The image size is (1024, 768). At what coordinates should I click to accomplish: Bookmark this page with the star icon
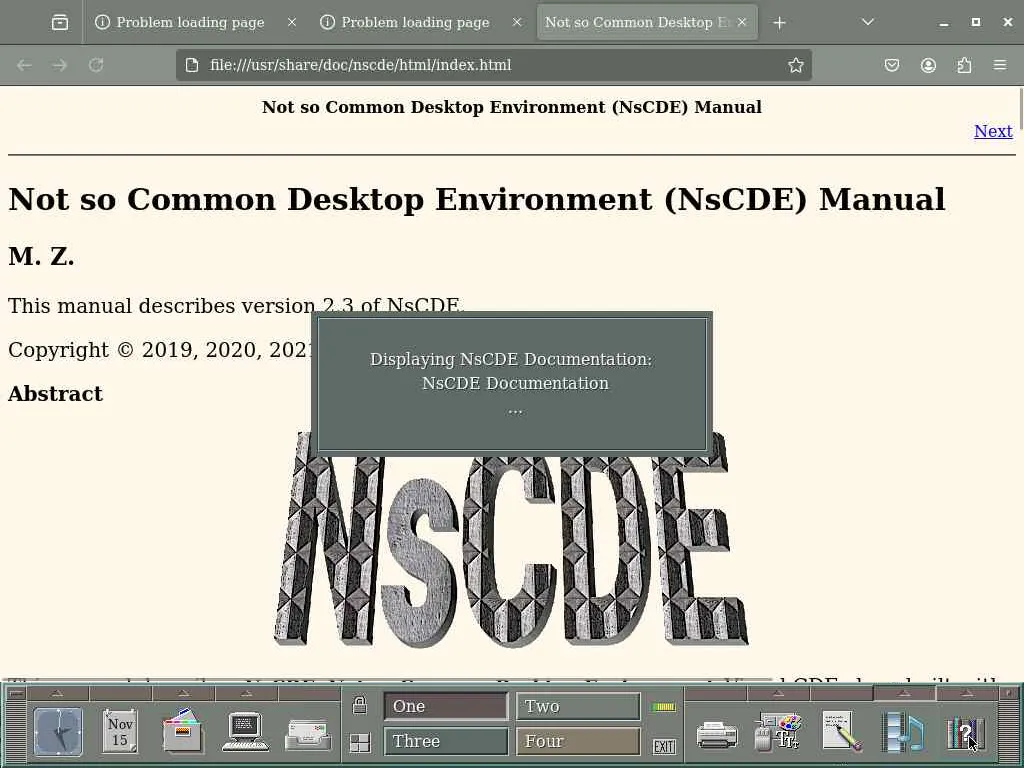coord(795,65)
